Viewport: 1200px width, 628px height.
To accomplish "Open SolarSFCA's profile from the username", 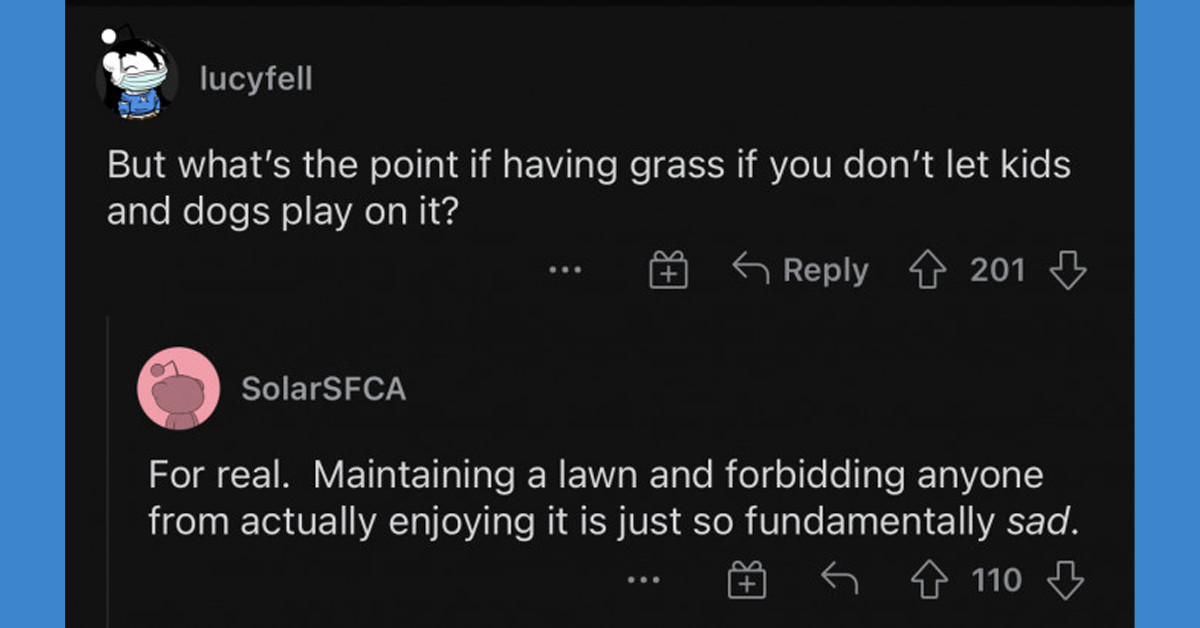I will 323,389.
